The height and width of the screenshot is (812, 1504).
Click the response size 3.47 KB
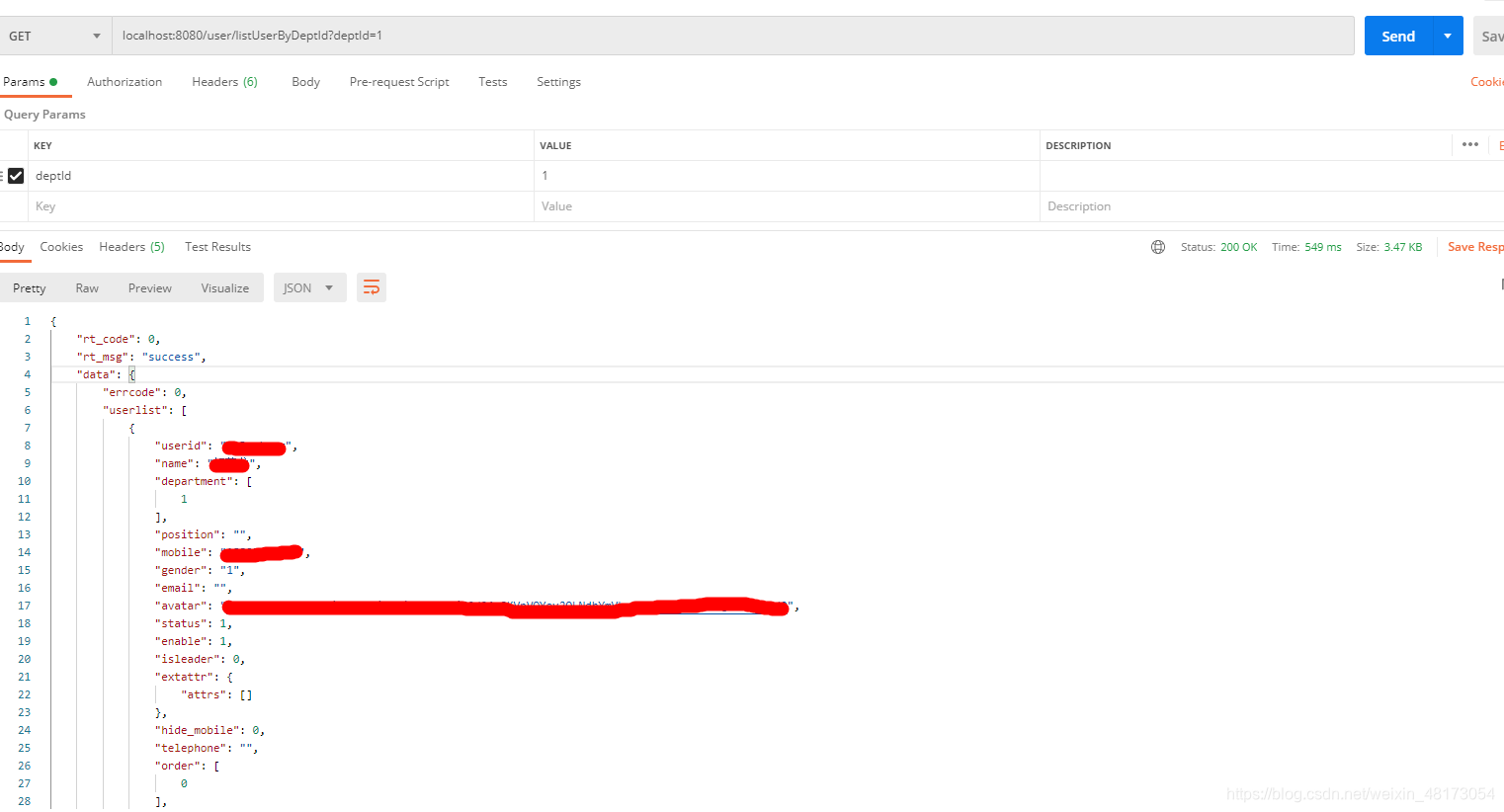[x=1403, y=247]
